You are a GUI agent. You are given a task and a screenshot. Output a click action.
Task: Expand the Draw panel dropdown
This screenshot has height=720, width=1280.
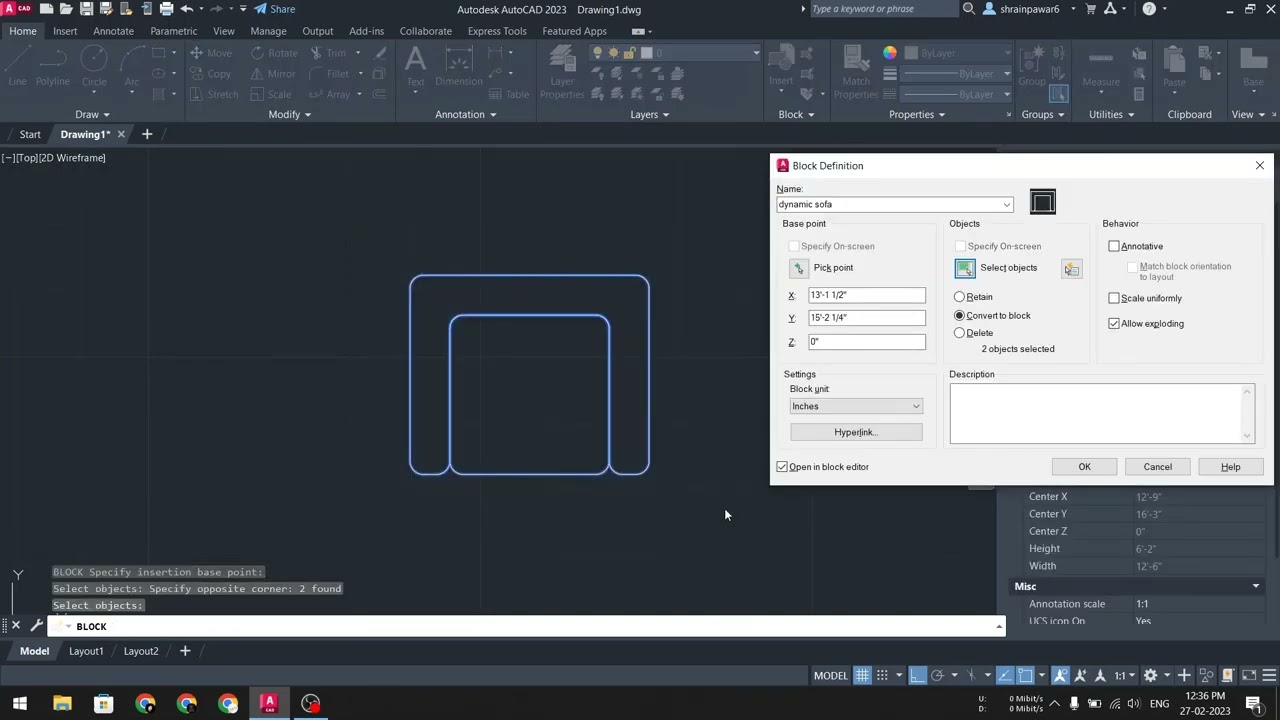(92, 114)
